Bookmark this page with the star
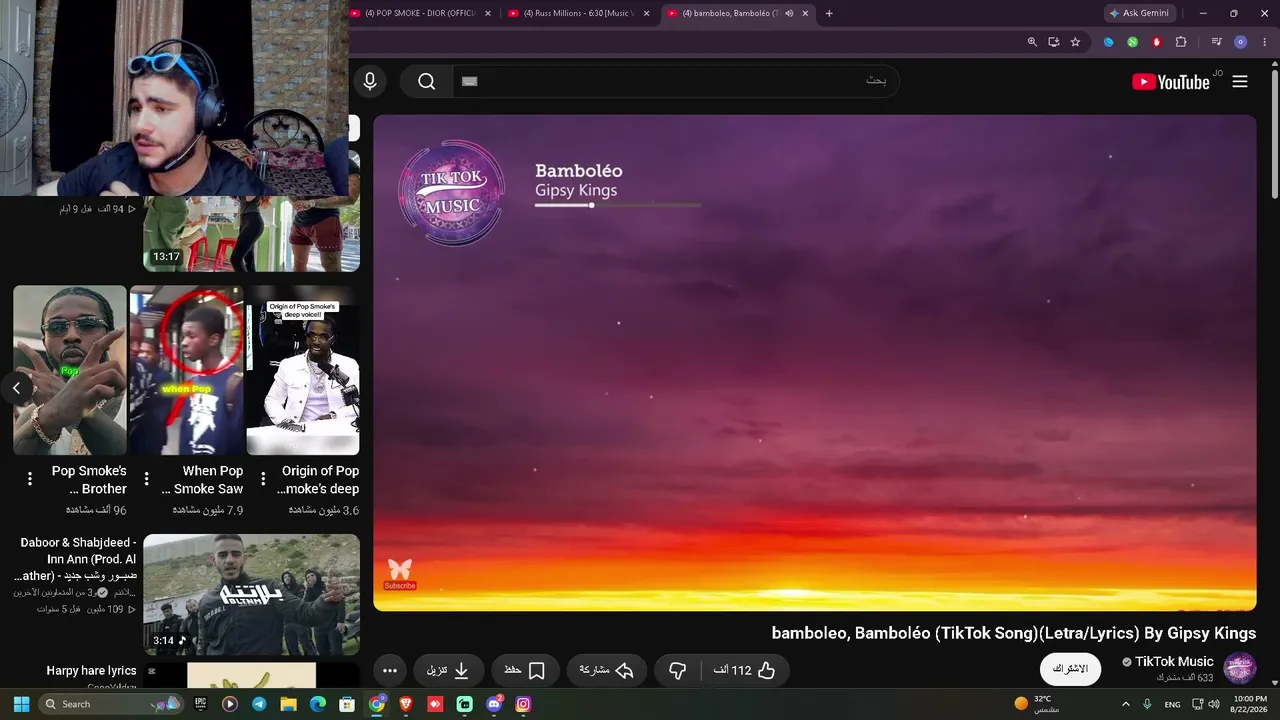The height and width of the screenshot is (720, 1280). coord(1075,42)
